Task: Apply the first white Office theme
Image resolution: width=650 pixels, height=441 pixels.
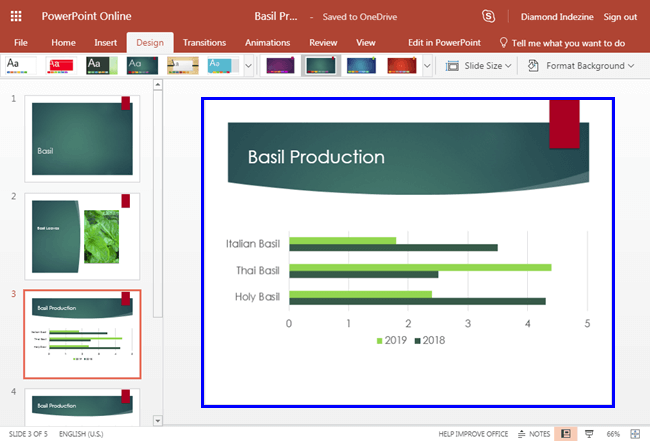Action: 19,65
